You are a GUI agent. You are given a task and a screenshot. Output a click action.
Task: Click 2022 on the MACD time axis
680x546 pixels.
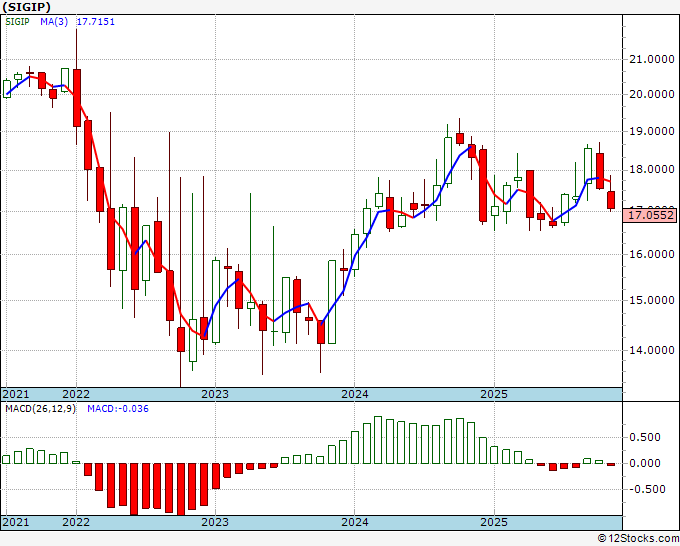tap(76, 522)
